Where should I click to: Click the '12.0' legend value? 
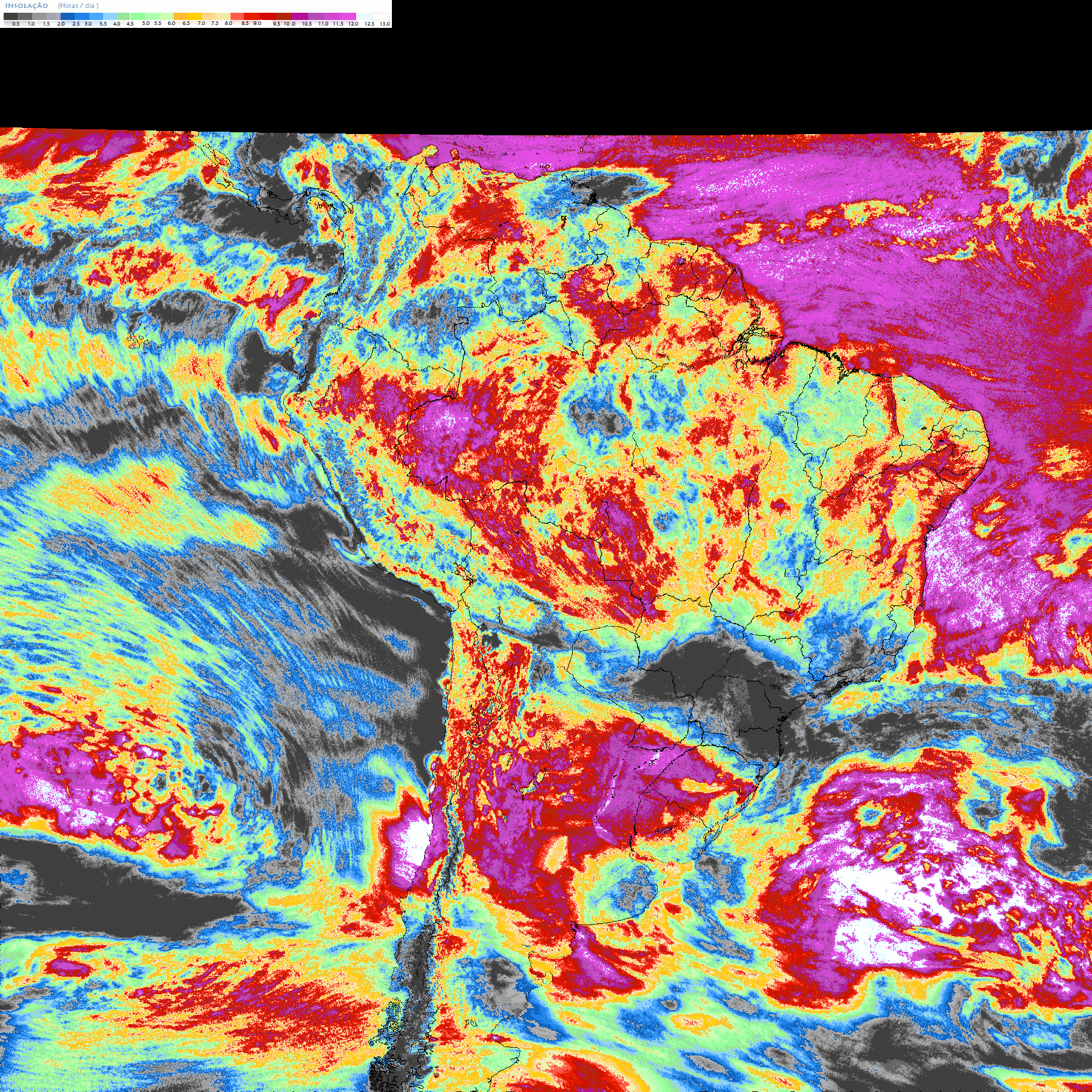coord(353,24)
